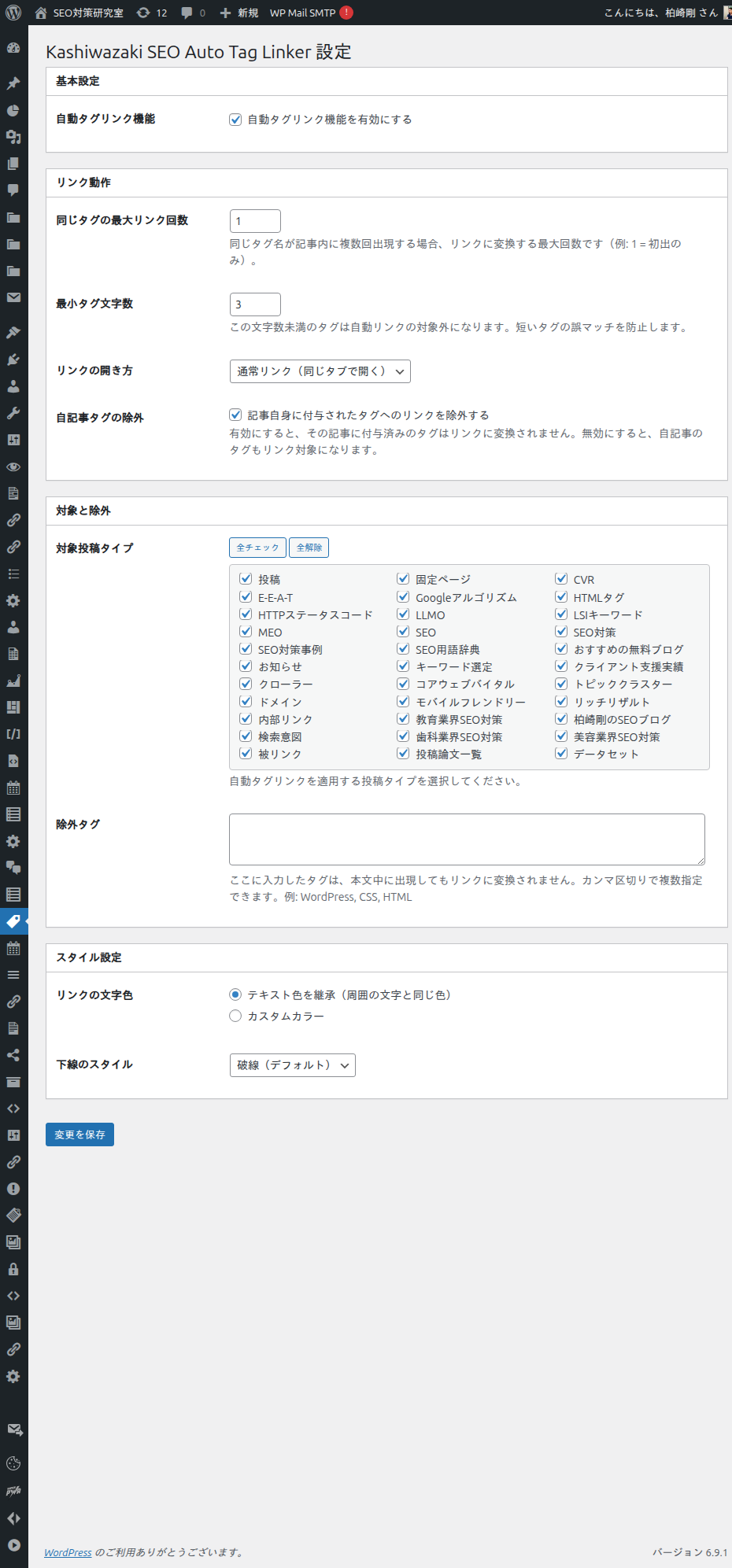Open the double chat bubbles icon in sidebar
Screen dimensions: 732x1568
pyautogui.click(x=13, y=868)
